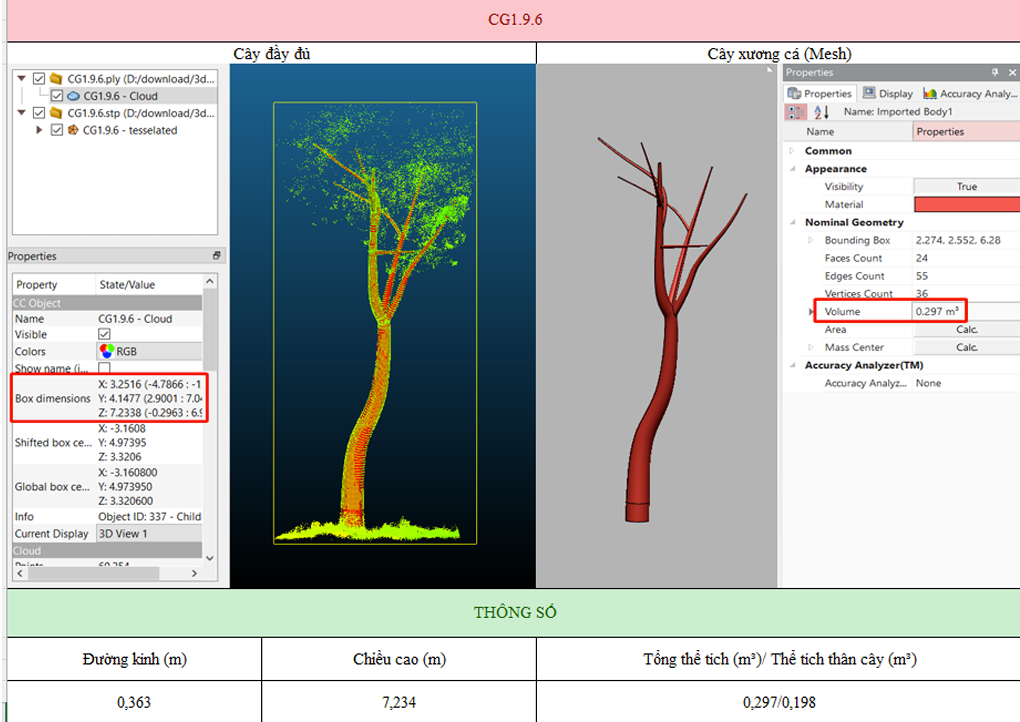Uncheck the CG1.9.6 - Cloud checkbox
This screenshot has height=722, width=1020.
pos(56,96)
